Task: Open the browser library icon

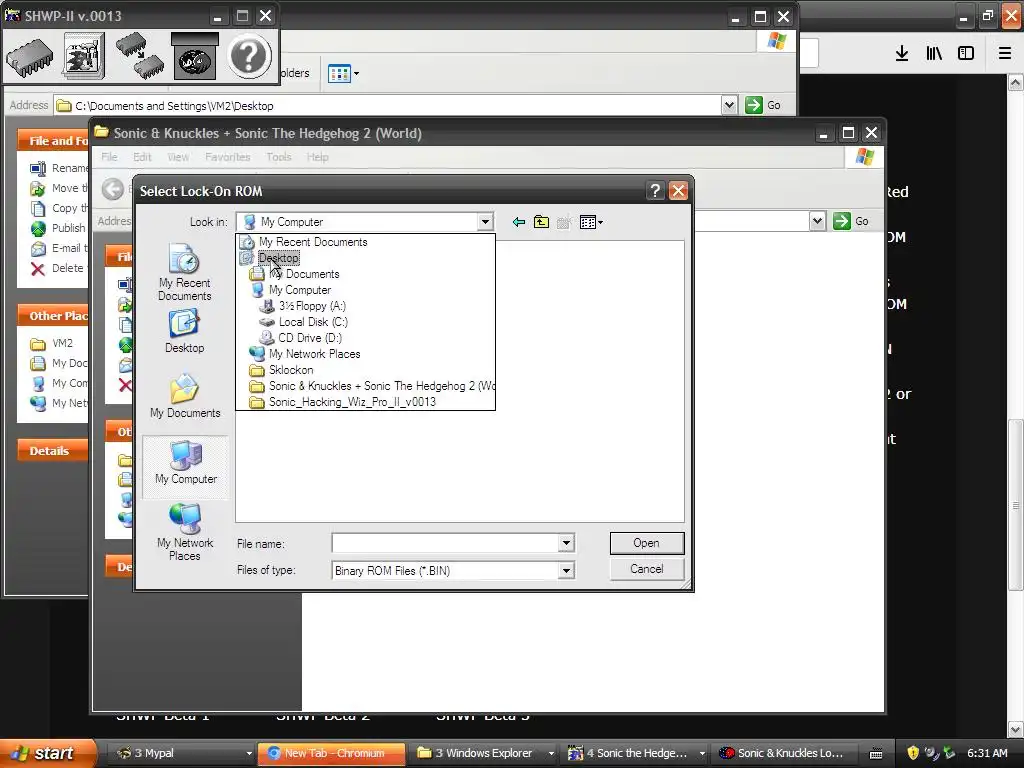Action: click(934, 54)
